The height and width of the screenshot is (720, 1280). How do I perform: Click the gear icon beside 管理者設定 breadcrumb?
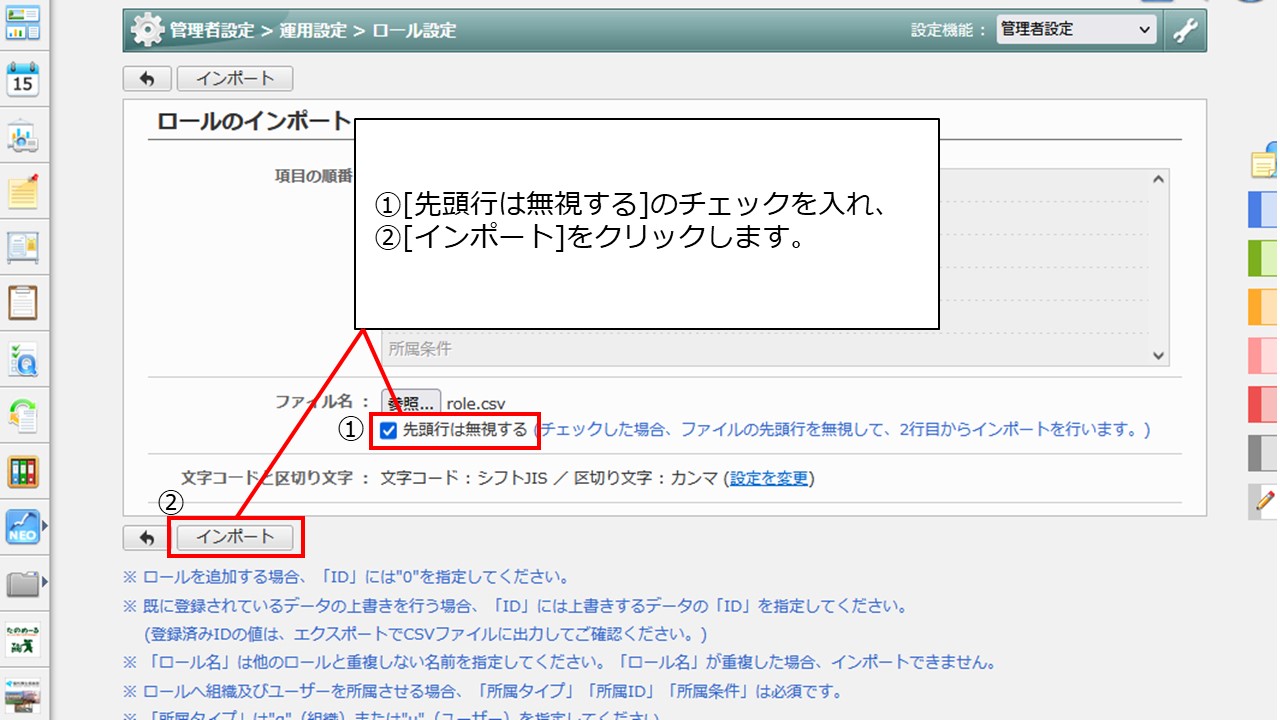[147, 30]
